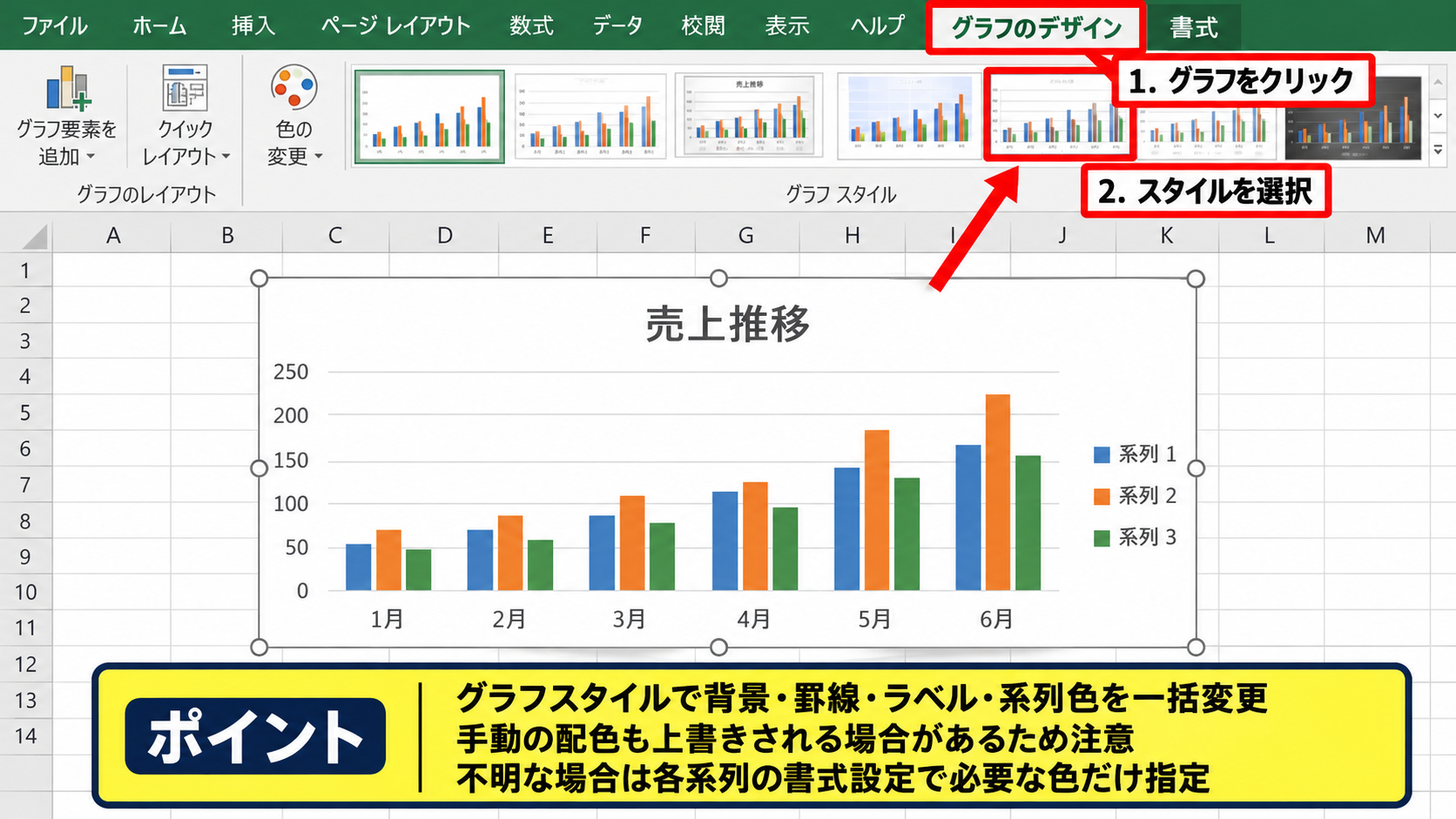The height and width of the screenshot is (819, 1456).
Task: Open the 色の変更 color palette
Action: coord(293,116)
